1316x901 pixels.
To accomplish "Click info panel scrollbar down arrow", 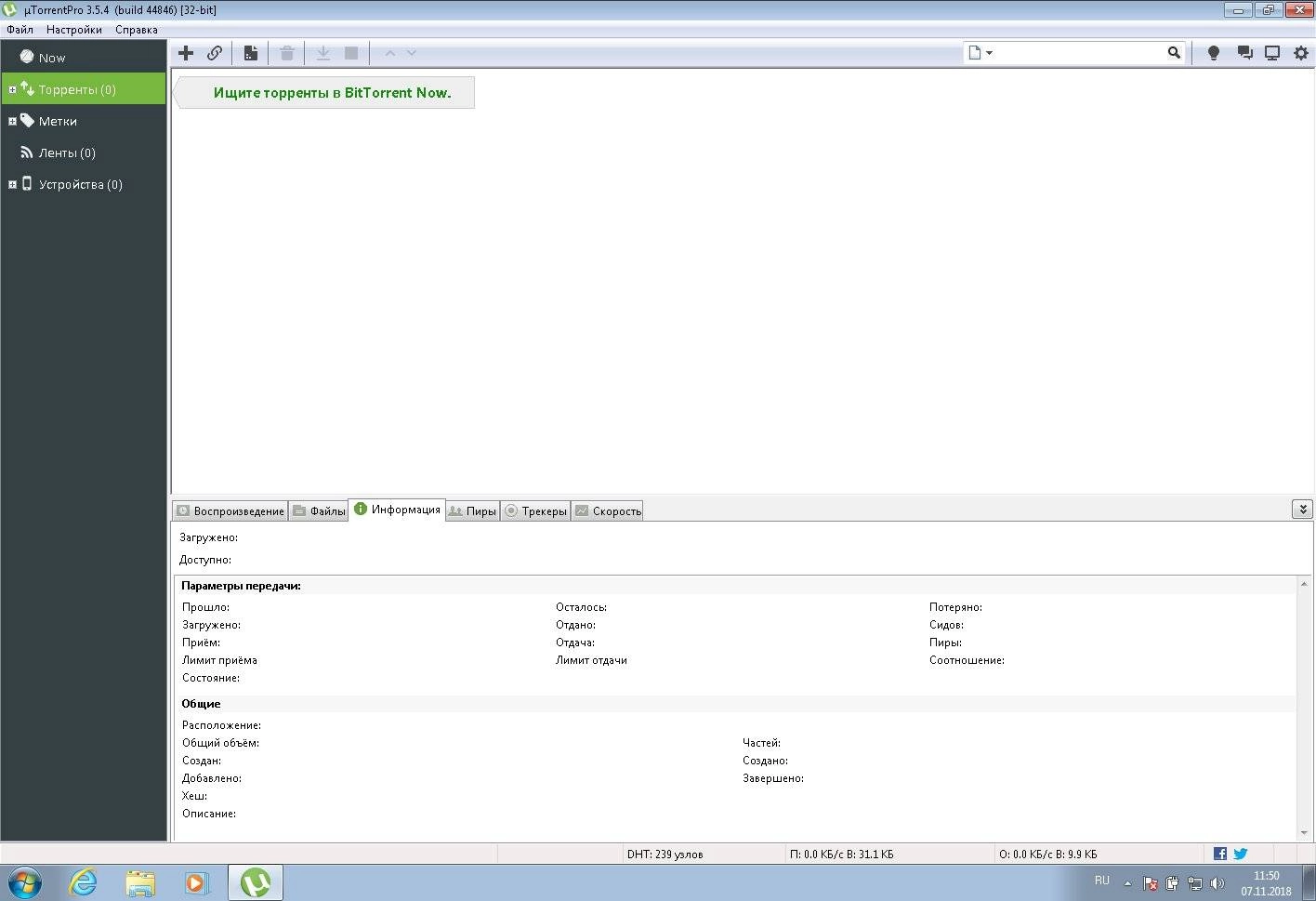I will pos(1304,833).
